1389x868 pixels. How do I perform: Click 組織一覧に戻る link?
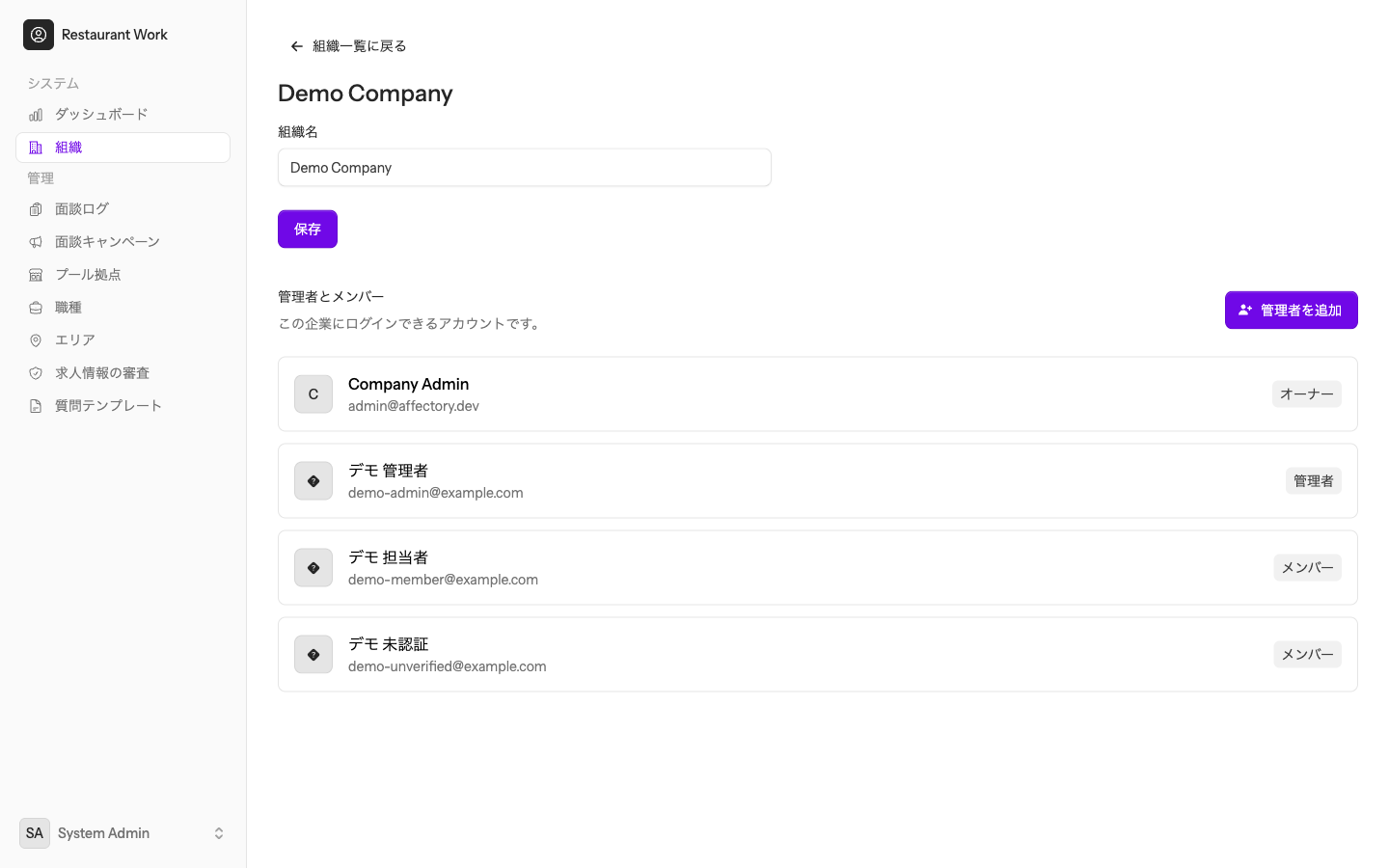coord(348,46)
